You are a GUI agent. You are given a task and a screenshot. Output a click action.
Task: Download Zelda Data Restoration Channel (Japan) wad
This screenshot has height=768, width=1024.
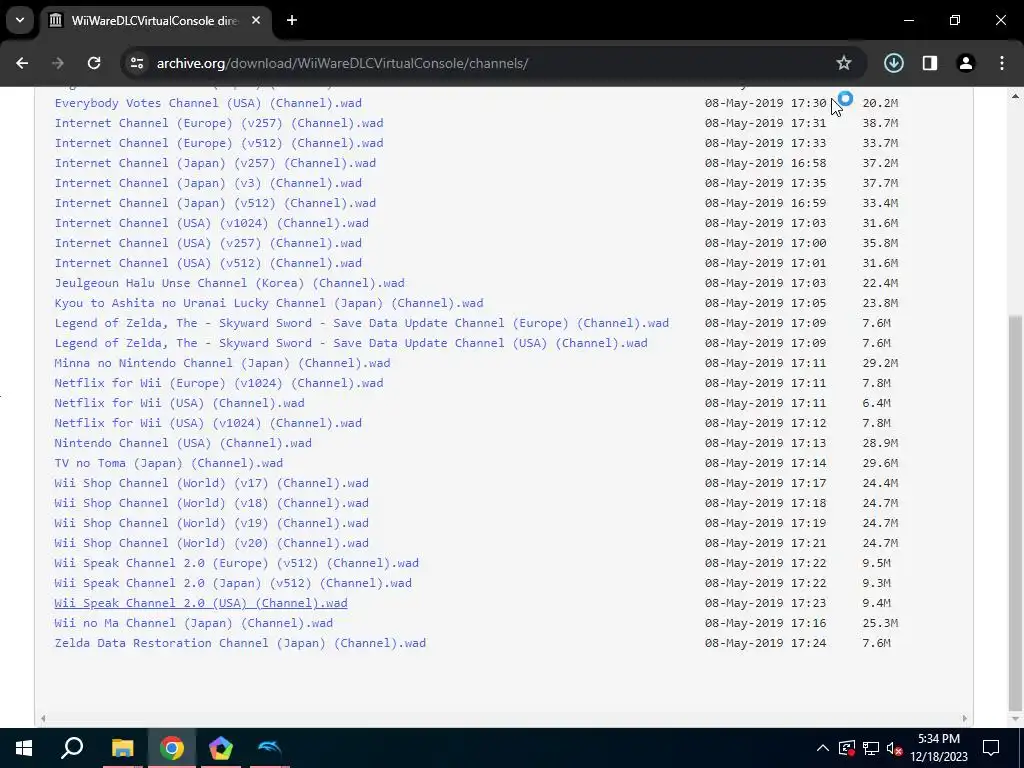pyautogui.click(x=240, y=643)
